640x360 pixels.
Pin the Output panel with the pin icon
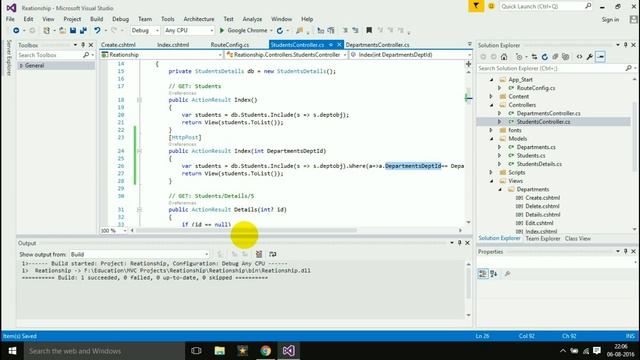[460, 243]
